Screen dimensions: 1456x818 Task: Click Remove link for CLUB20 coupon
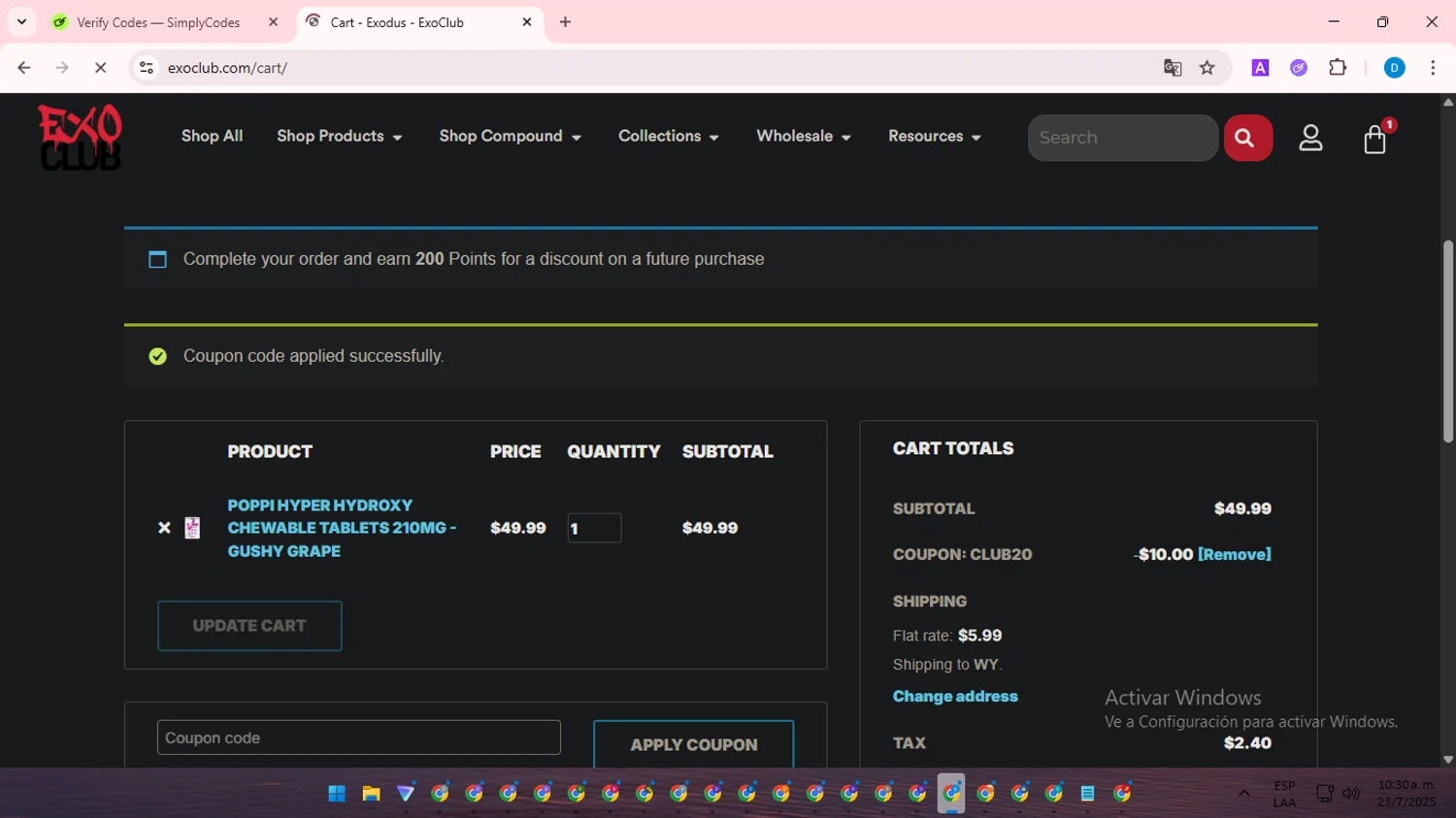click(1234, 554)
